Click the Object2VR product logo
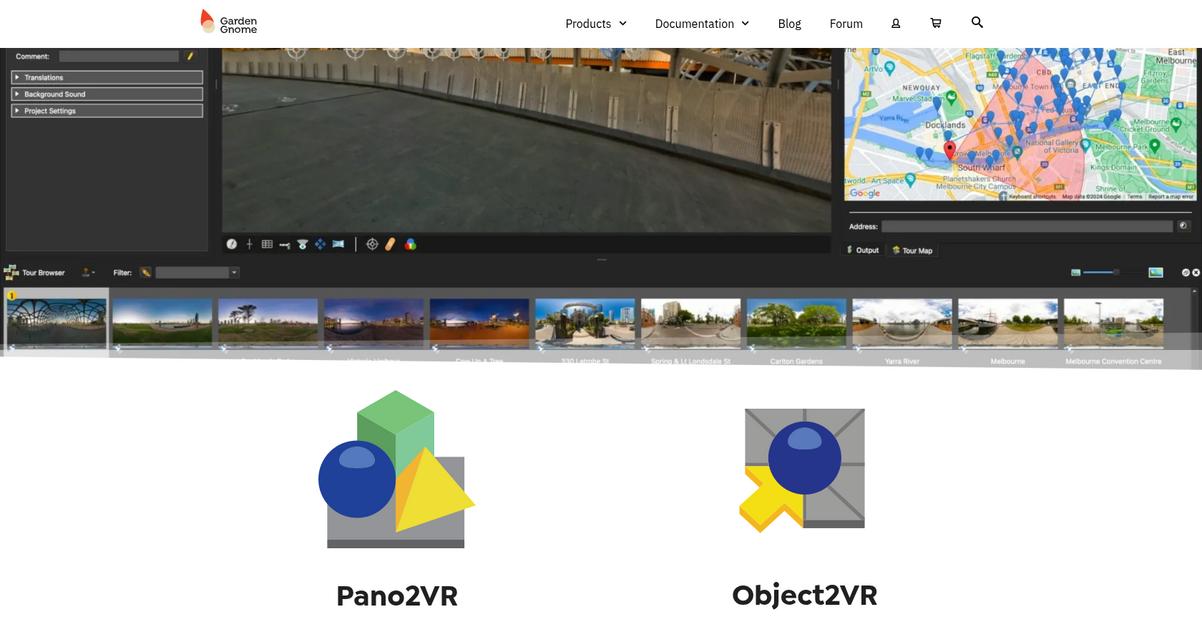This screenshot has width=1202, height=627. [803, 469]
